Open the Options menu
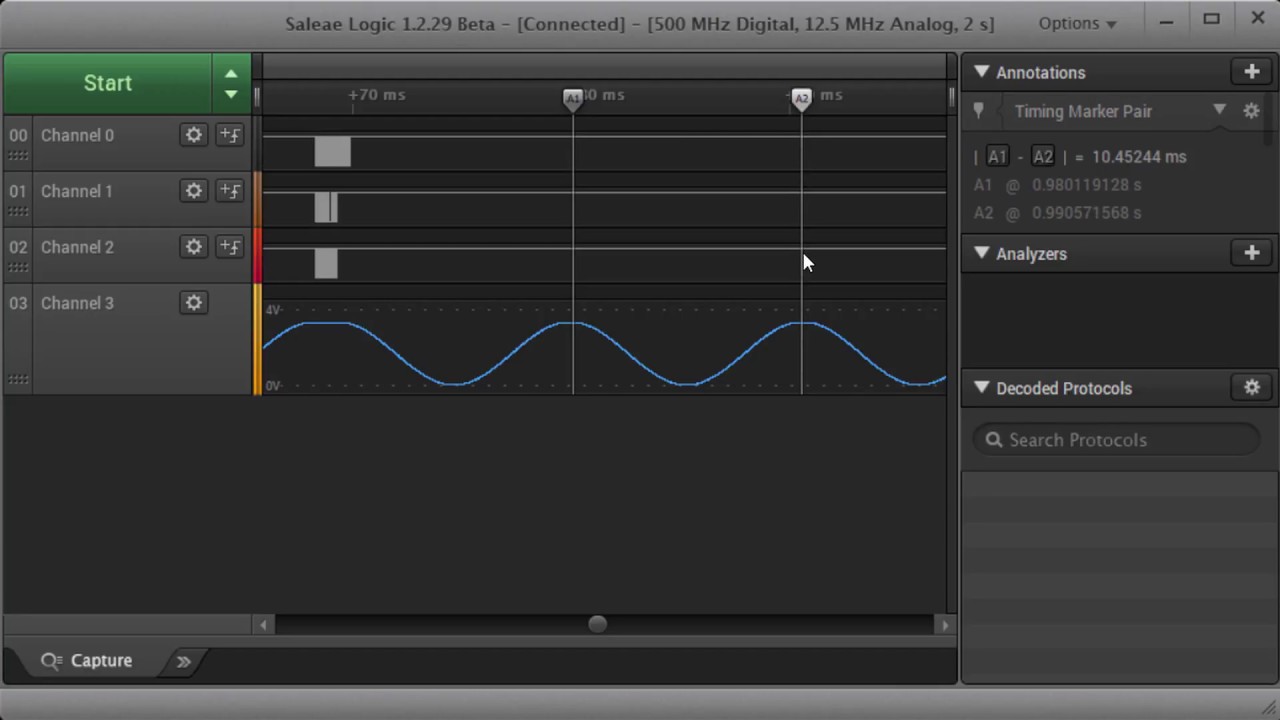1280x720 pixels. tap(1077, 23)
